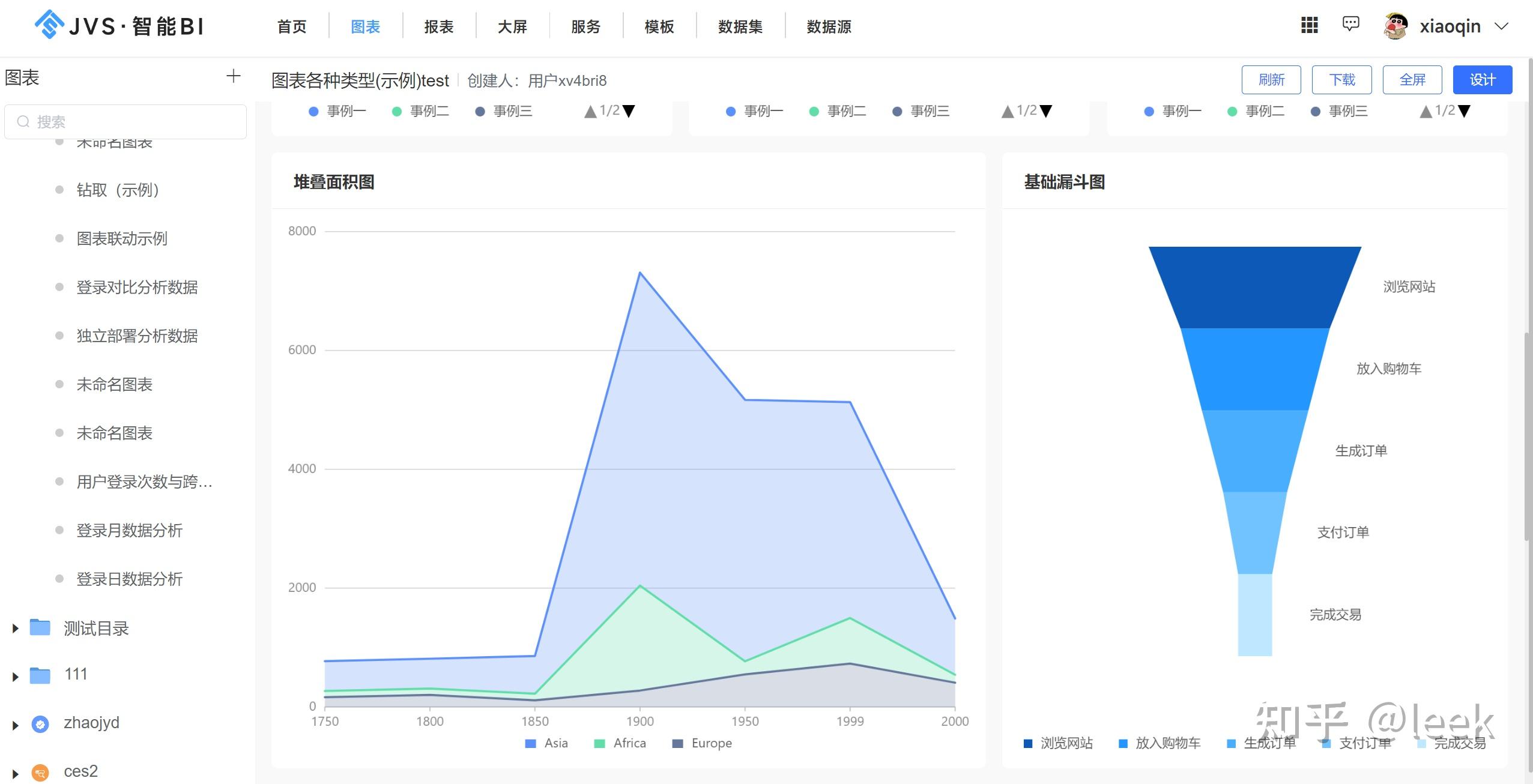The image size is (1533, 784).
Task: Click the 支付订单 funnel label
Action: [1343, 532]
